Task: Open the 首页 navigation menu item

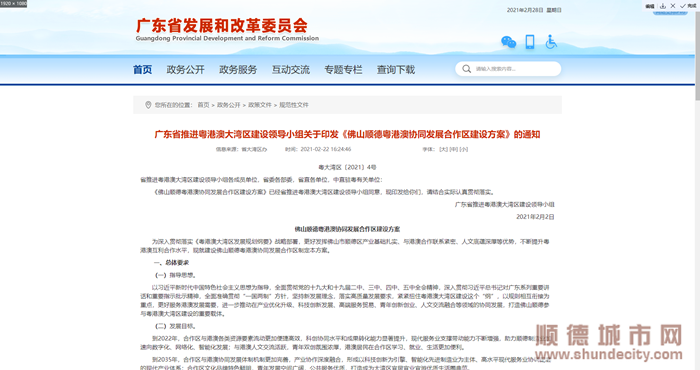Action: 142,70
